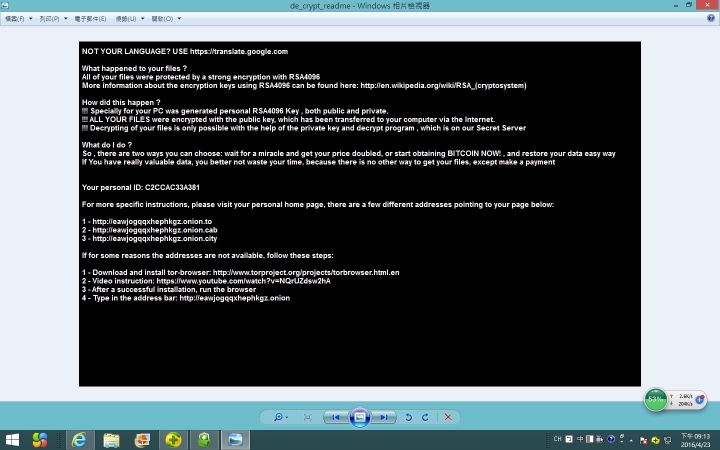This screenshot has height=450, width=720.
Task: Click the actual size fit-to-window icon
Action: tap(308, 417)
